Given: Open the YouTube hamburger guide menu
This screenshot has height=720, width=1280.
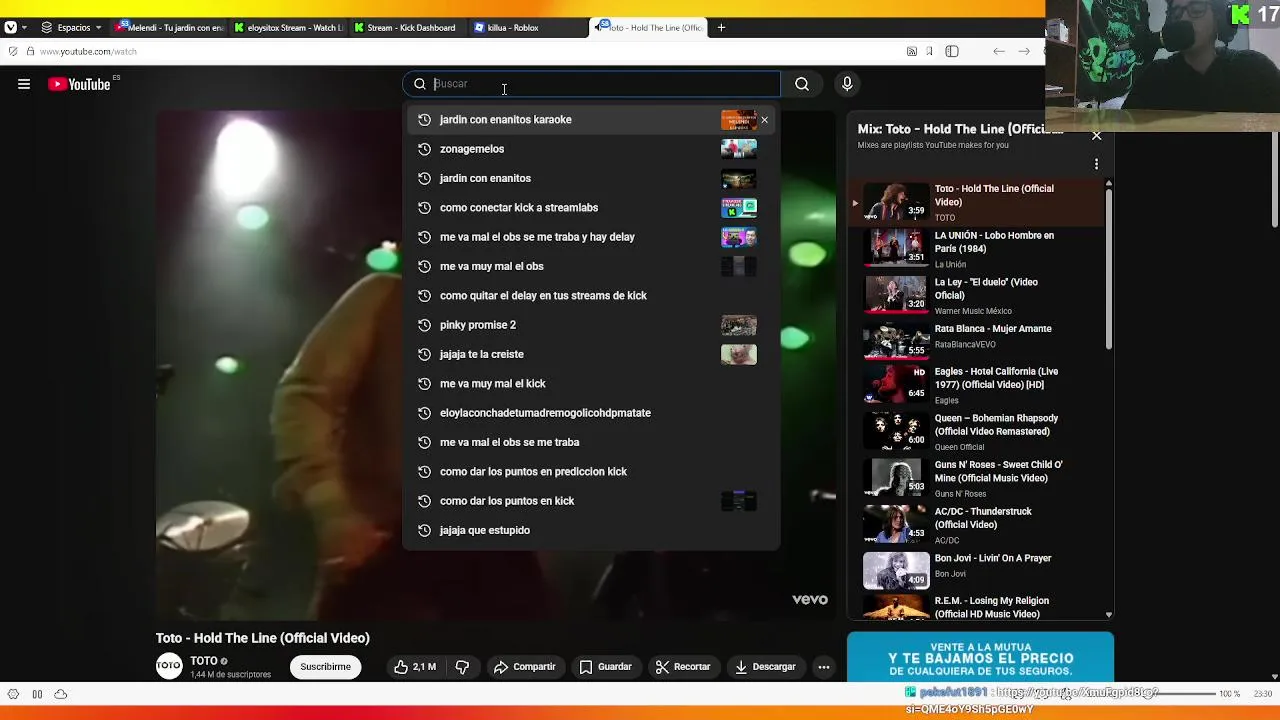Looking at the screenshot, I should pyautogui.click(x=24, y=84).
